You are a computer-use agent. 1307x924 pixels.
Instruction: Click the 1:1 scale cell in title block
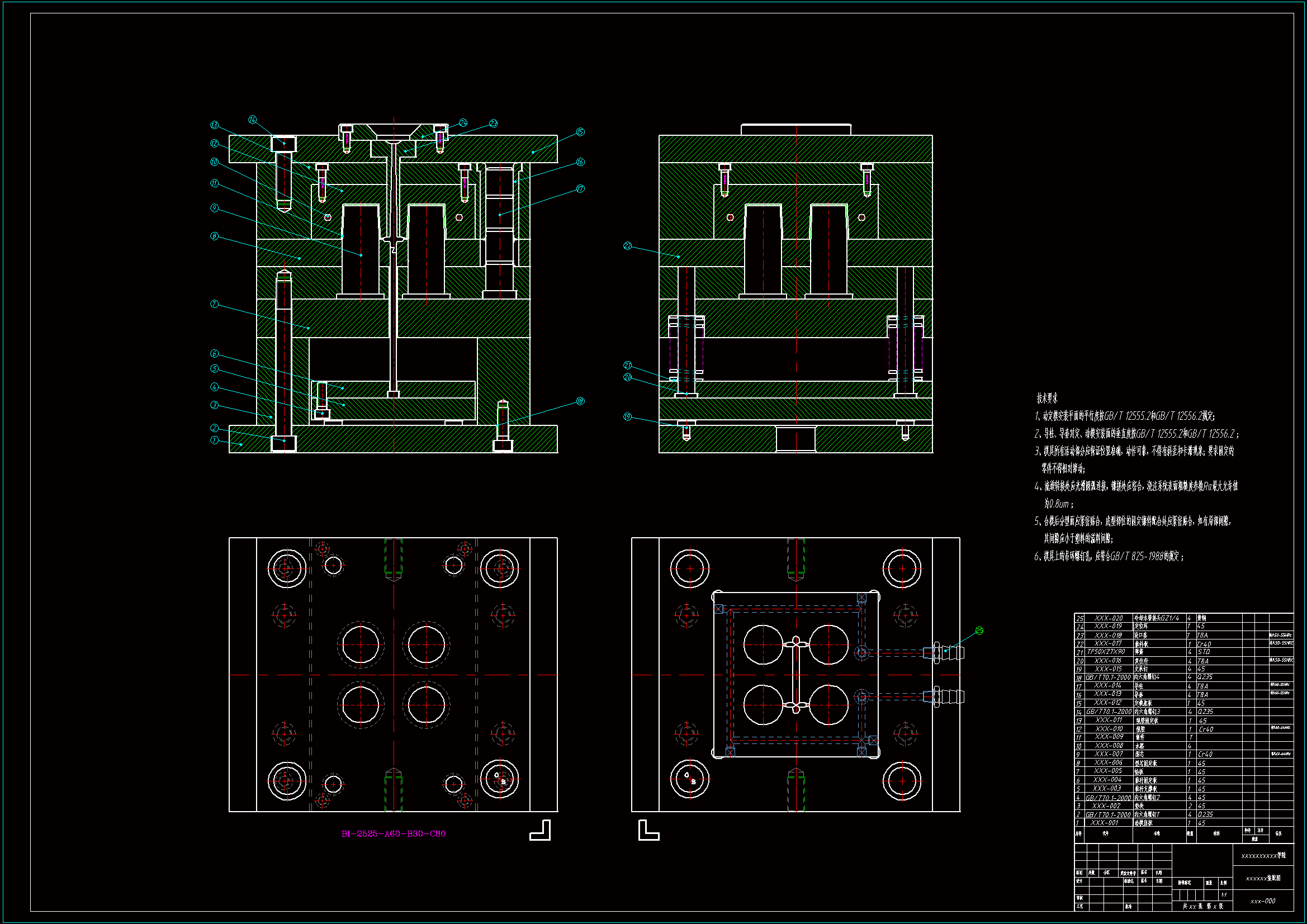click(x=1224, y=895)
